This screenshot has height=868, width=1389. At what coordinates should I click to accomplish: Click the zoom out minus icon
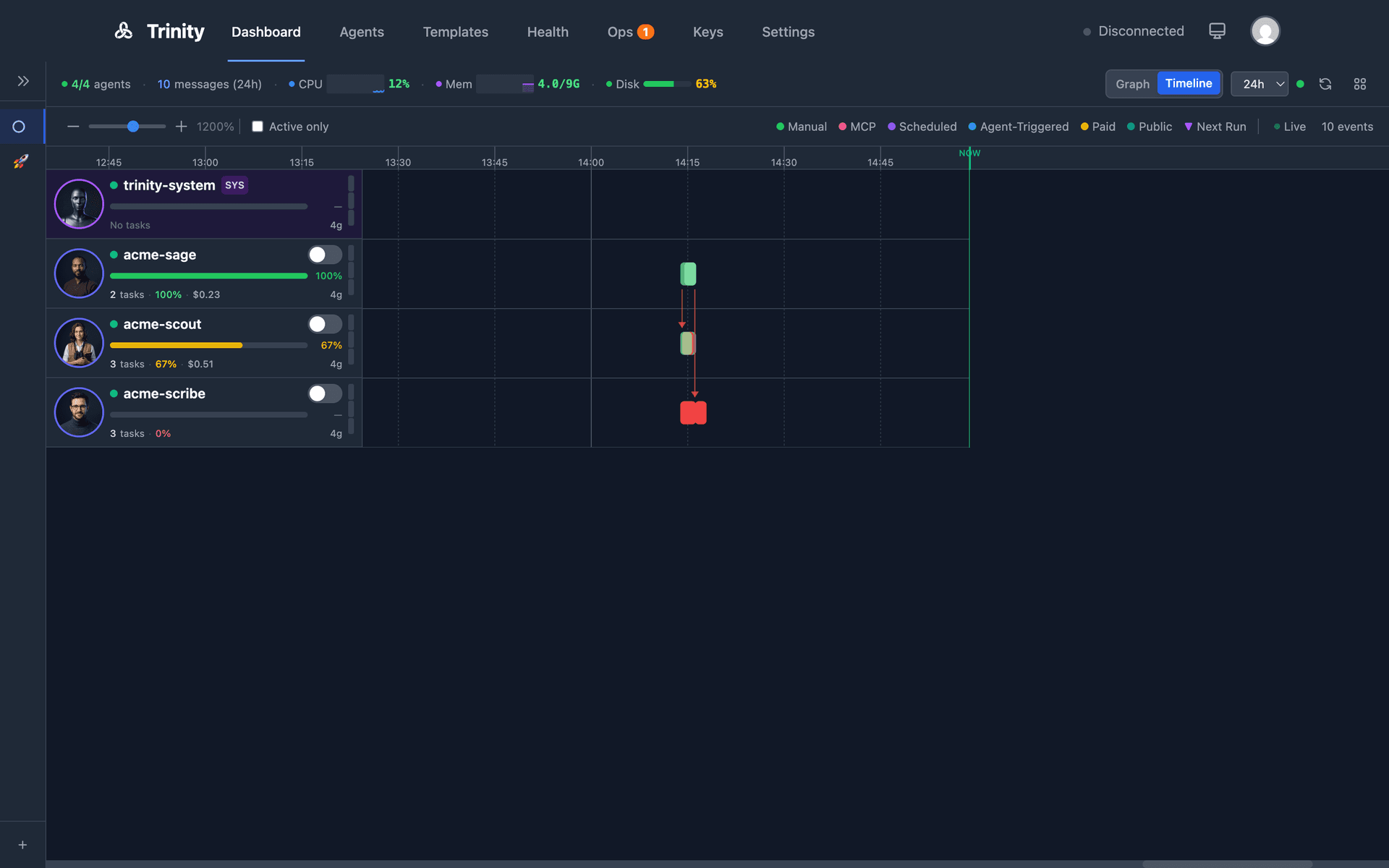[72, 127]
